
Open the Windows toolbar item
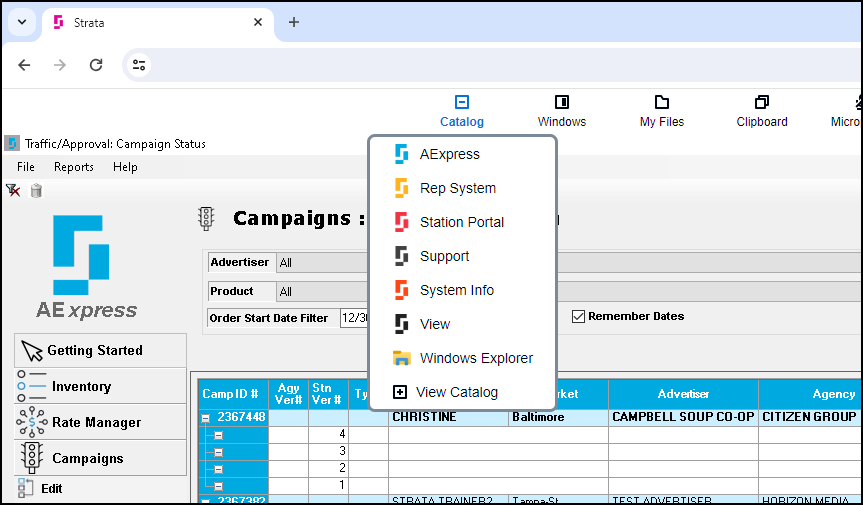coord(561,112)
